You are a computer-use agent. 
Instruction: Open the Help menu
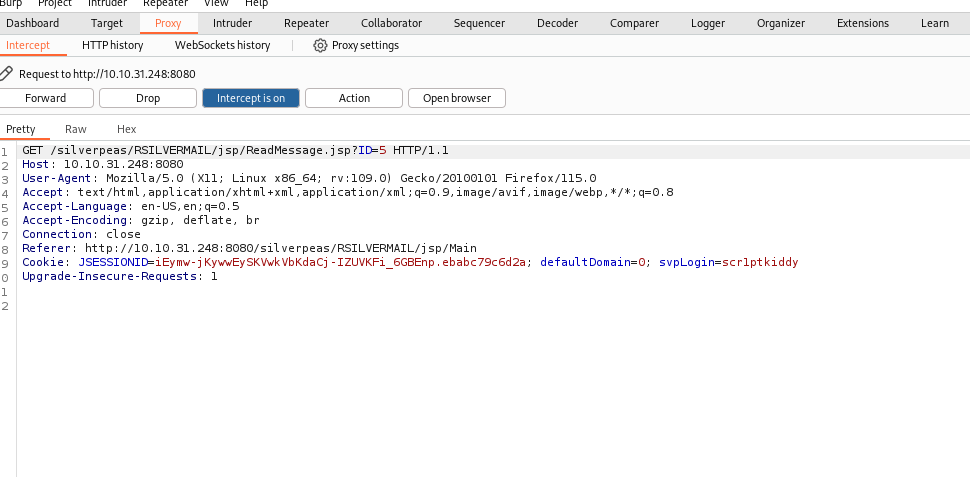pyautogui.click(x=256, y=4)
